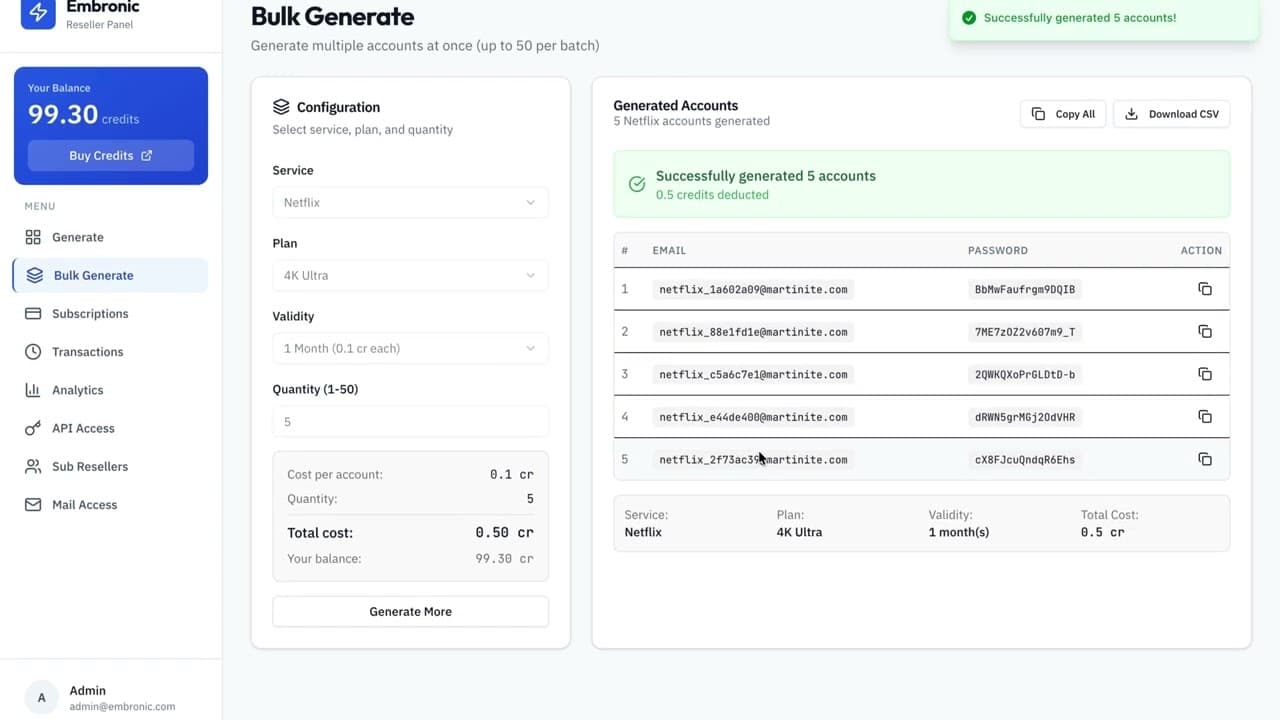
Task: Click Copy All generated accounts button
Action: pos(1063,114)
